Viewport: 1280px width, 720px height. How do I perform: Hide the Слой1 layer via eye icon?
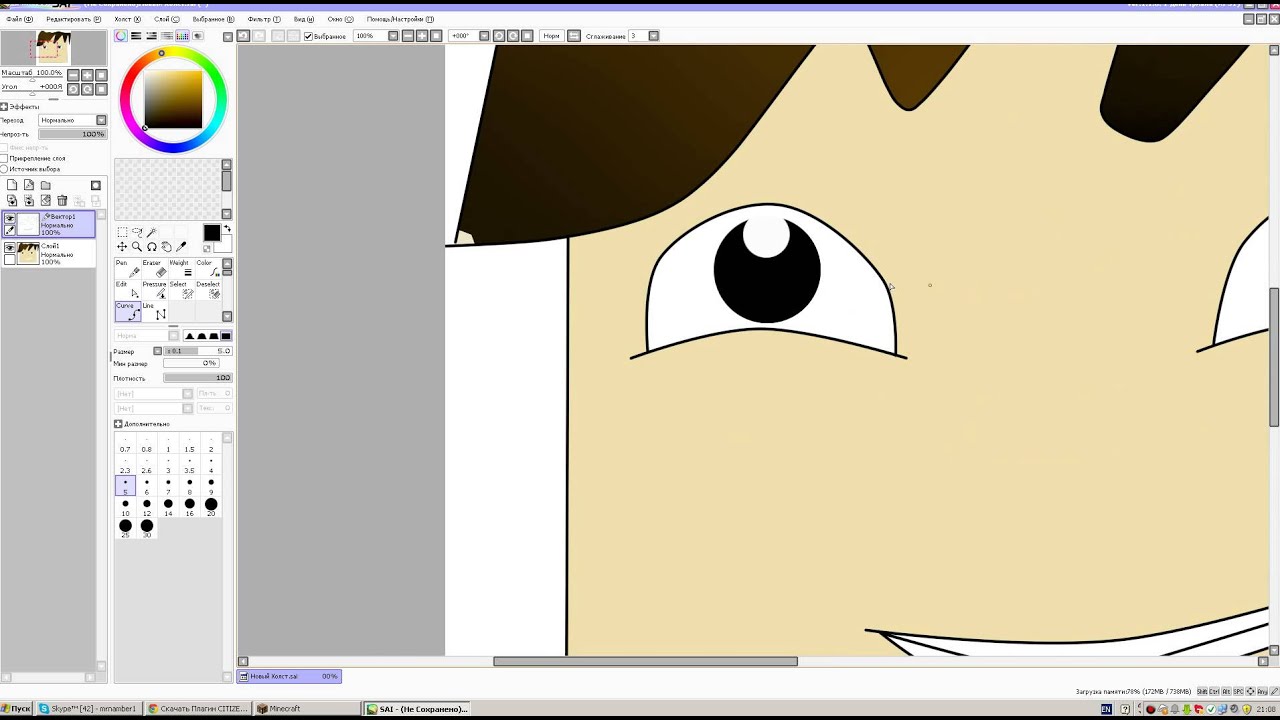(10, 248)
